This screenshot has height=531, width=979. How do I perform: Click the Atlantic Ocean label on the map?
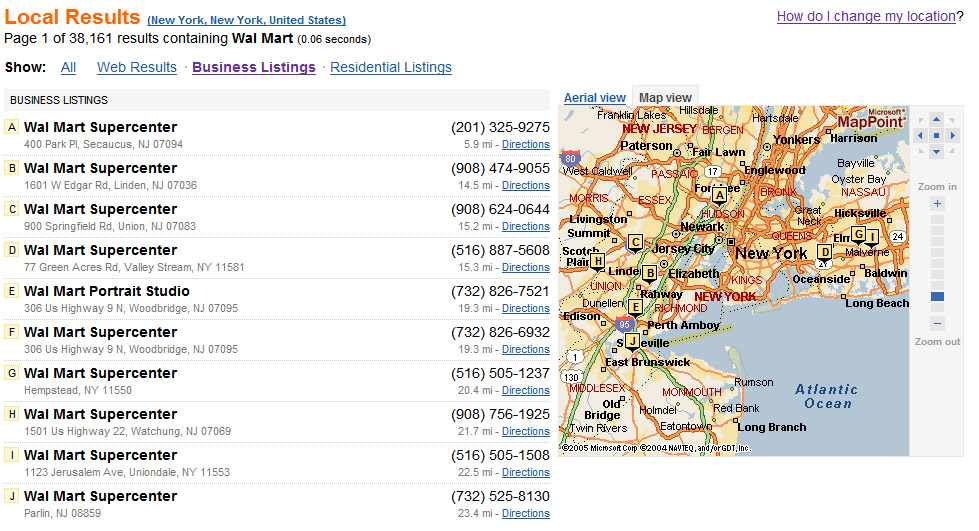(826, 397)
